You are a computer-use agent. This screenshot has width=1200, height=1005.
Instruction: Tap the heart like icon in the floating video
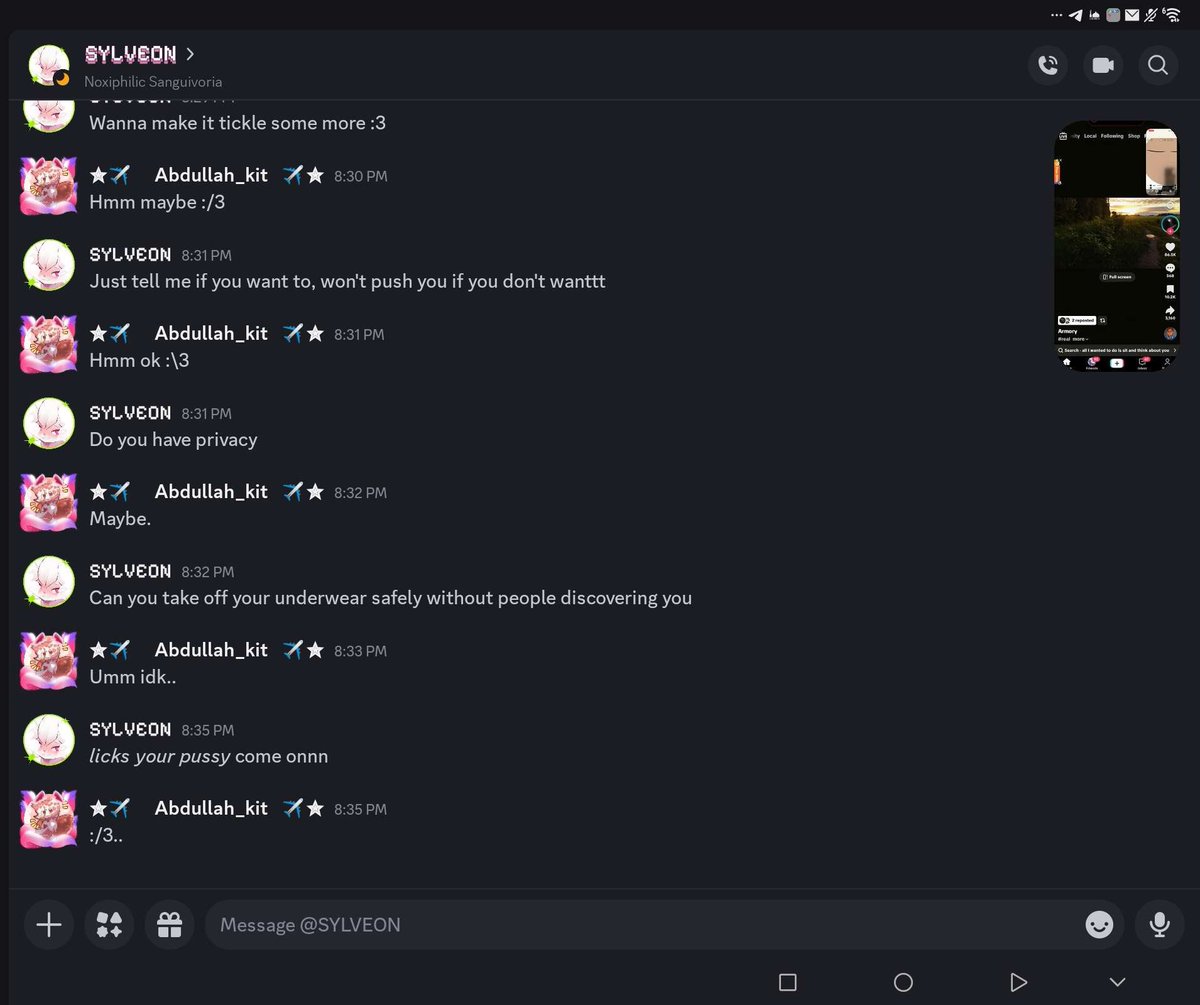coord(1170,247)
